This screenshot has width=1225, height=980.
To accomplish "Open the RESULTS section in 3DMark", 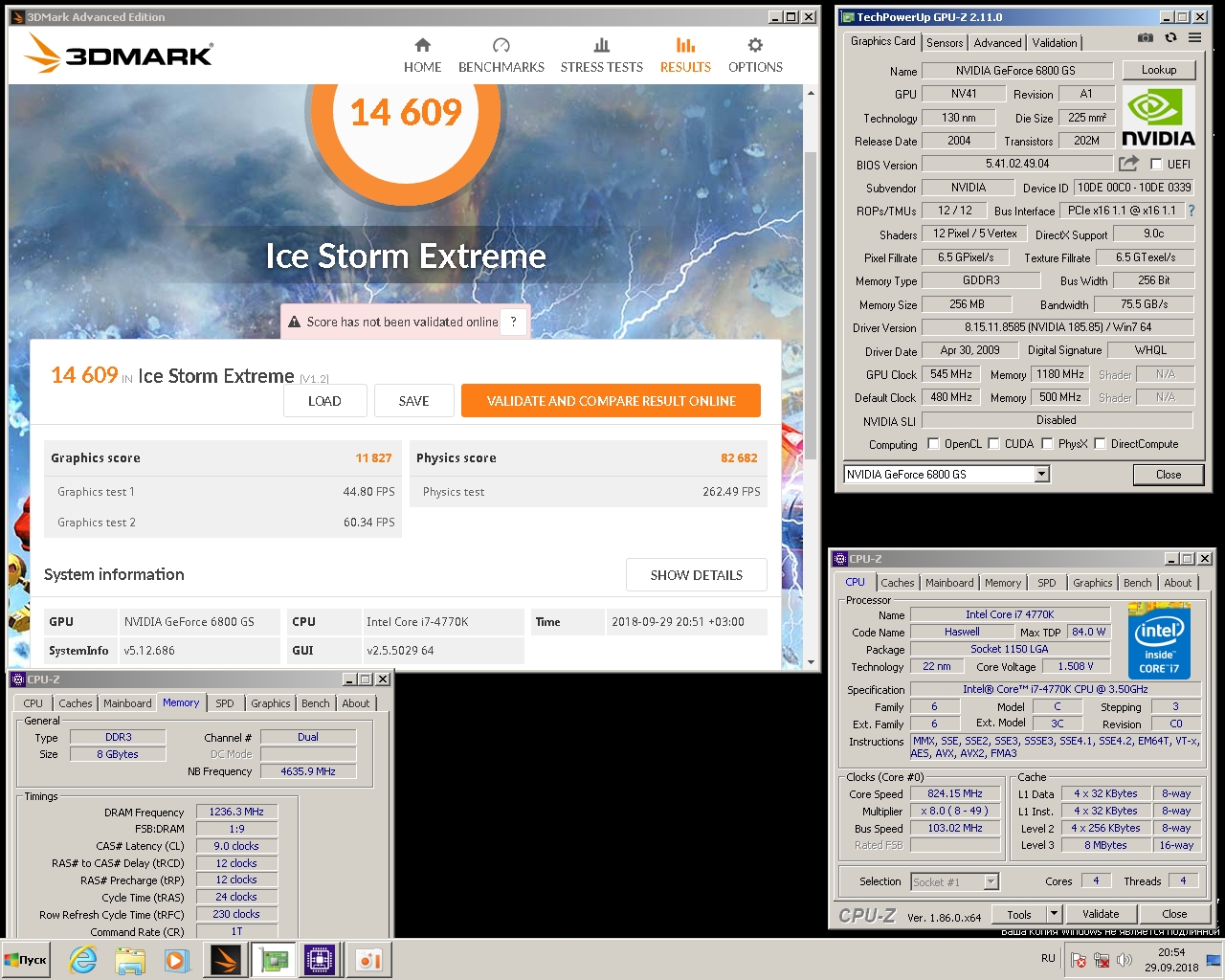I will [x=685, y=56].
